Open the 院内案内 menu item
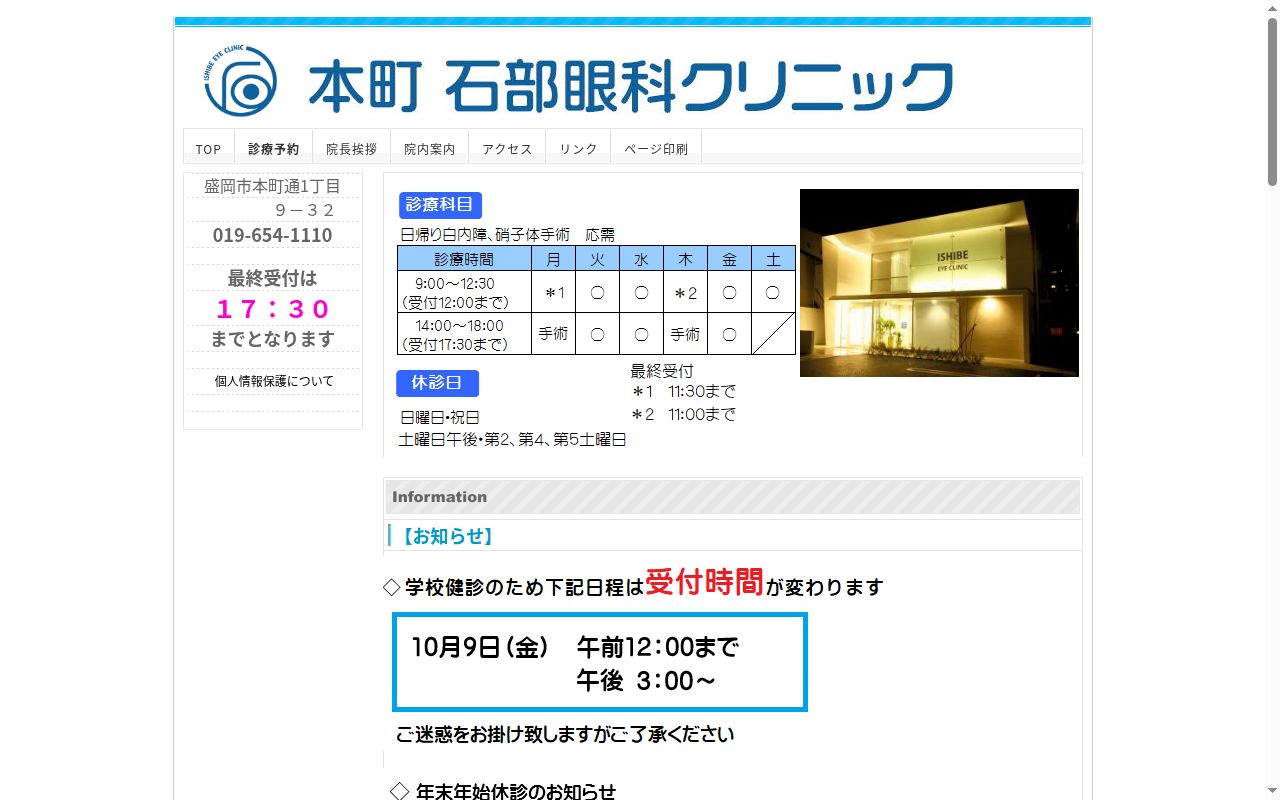The width and height of the screenshot is (1280, 800). coord(430,148)
